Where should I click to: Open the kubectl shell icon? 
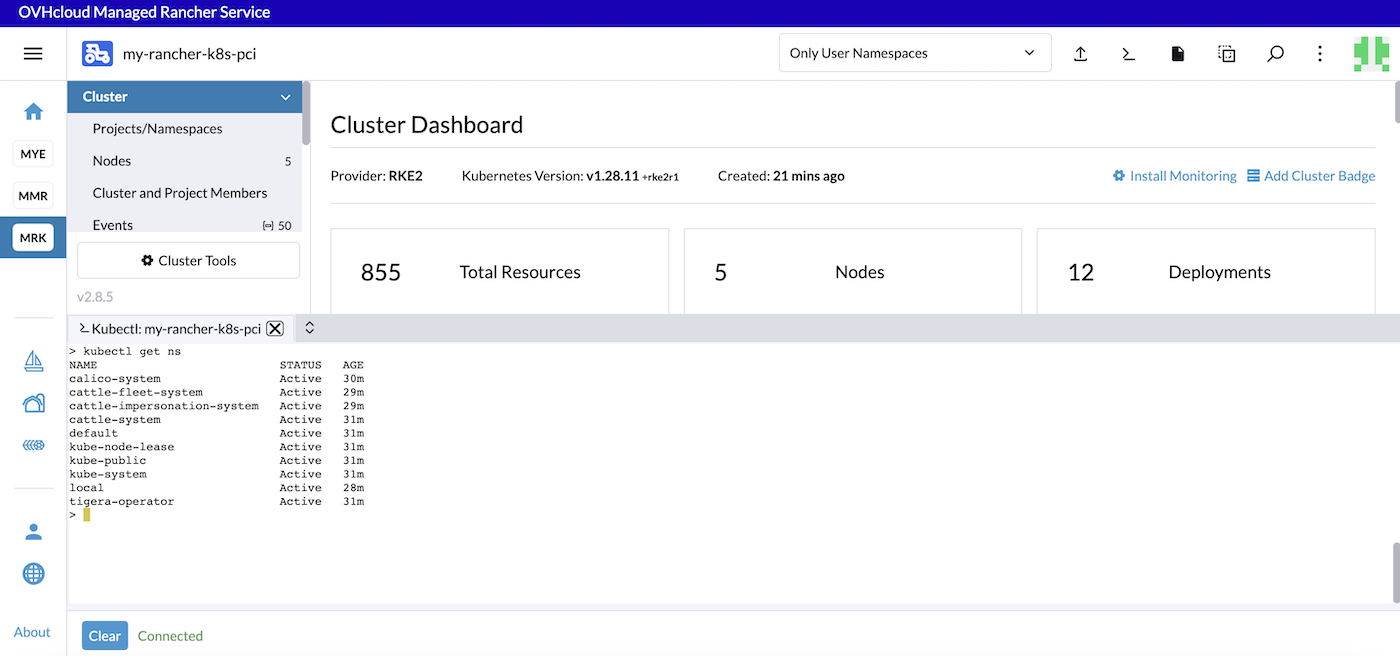click(x=1128, y=53)
